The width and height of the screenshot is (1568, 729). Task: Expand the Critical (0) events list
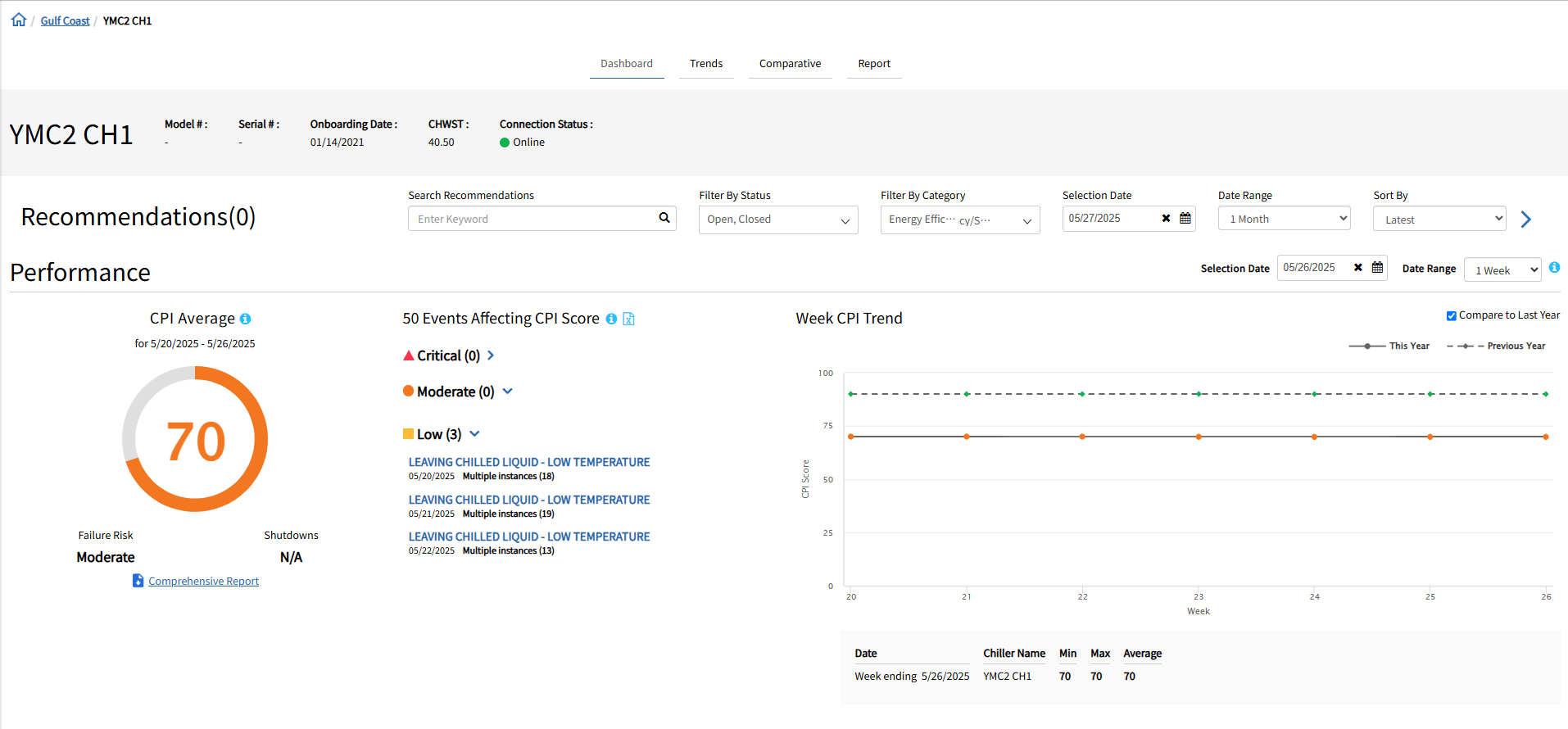pos(491,355)
